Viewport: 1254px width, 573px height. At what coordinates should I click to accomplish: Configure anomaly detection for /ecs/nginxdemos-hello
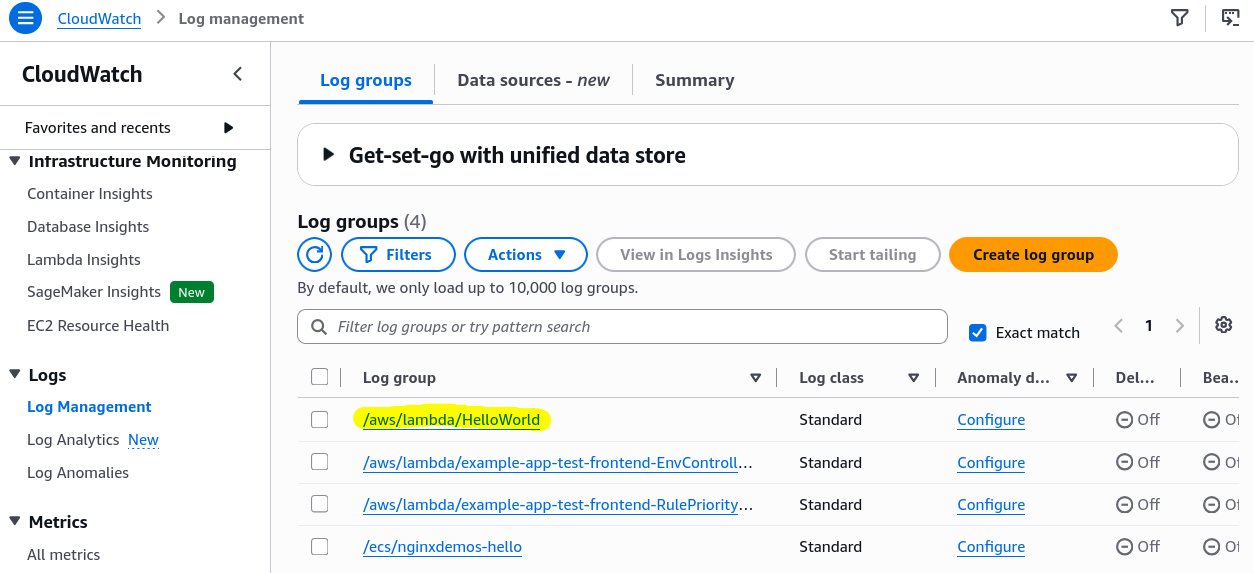991,546
